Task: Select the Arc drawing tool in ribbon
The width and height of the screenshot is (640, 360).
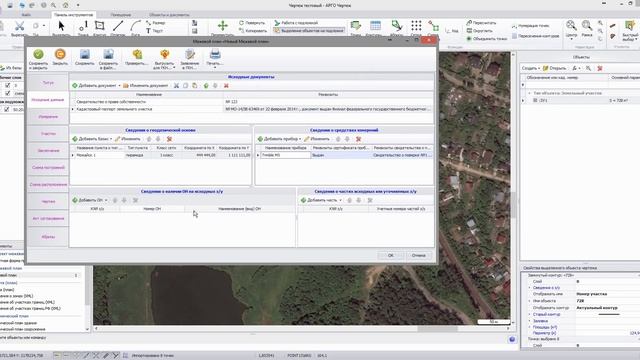Action: point(136,26)
